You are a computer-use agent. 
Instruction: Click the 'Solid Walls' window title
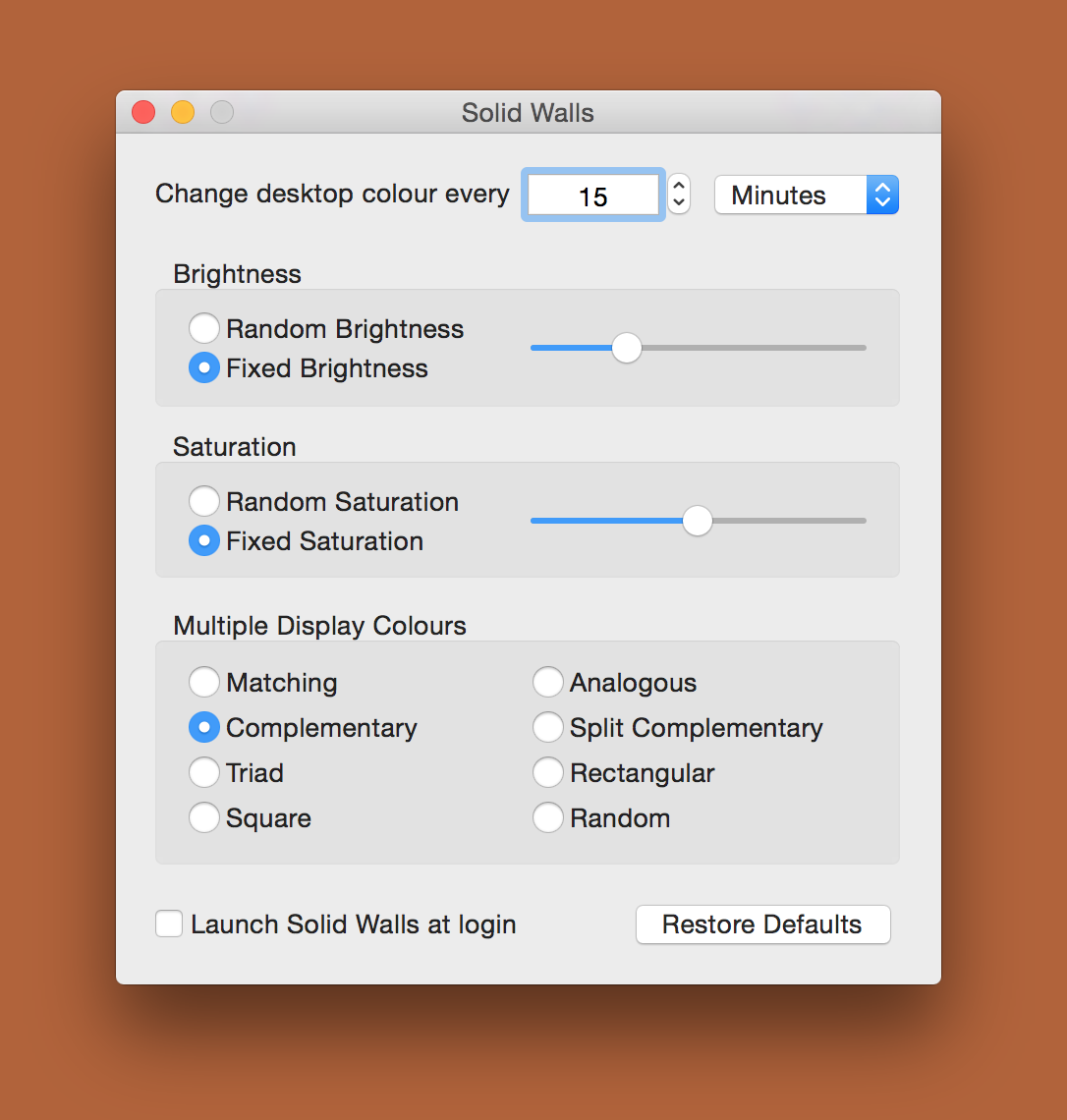point(528,113)
